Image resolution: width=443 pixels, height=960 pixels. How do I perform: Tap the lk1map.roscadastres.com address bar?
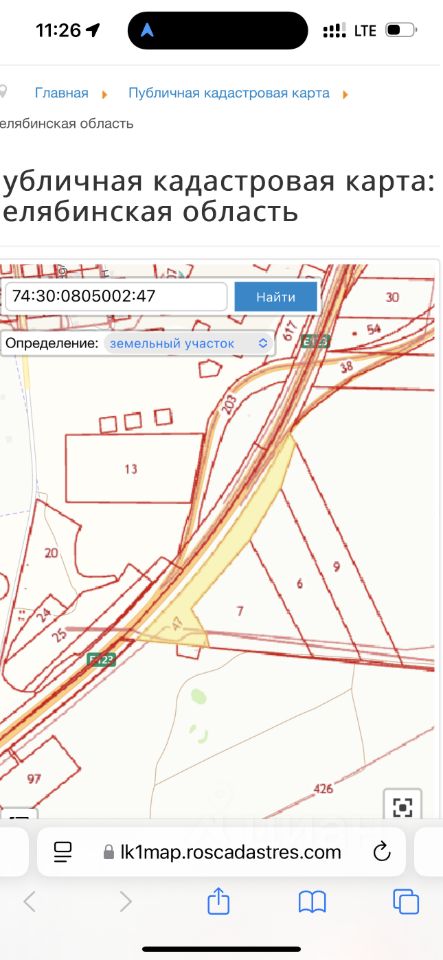tap(221, 852)
